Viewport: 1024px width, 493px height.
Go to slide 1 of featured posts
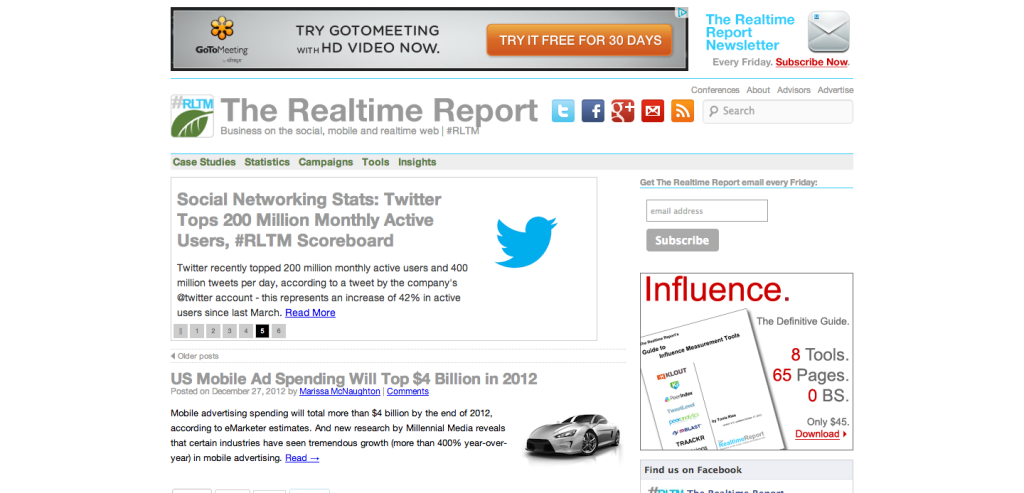click(197, 331)
